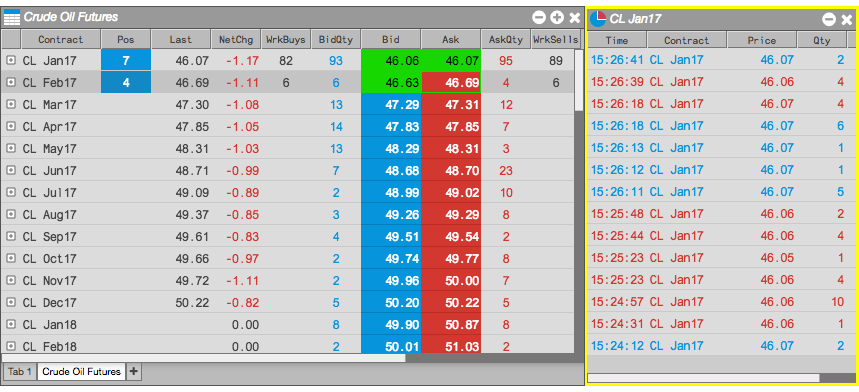859x392 pixels.
Task: Select the Crude Oil Futures tab
Action: click(81, 372)
